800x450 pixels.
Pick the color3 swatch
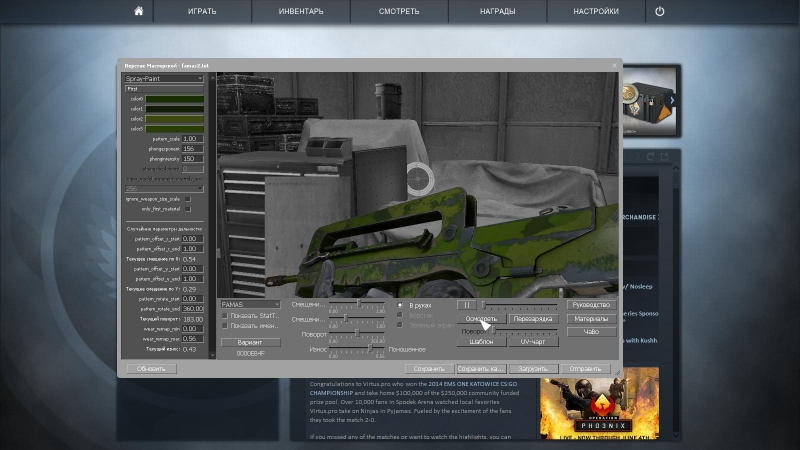[174, 129]
